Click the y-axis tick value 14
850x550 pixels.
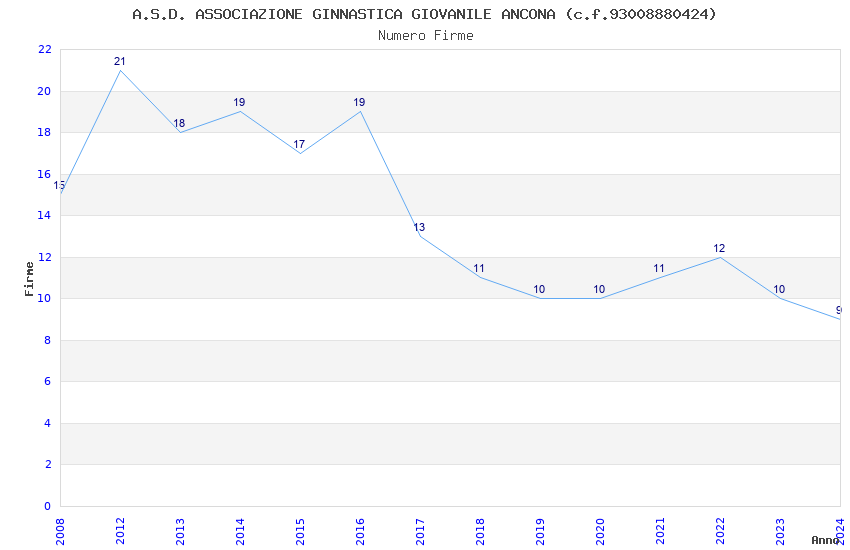coord(44,215)
